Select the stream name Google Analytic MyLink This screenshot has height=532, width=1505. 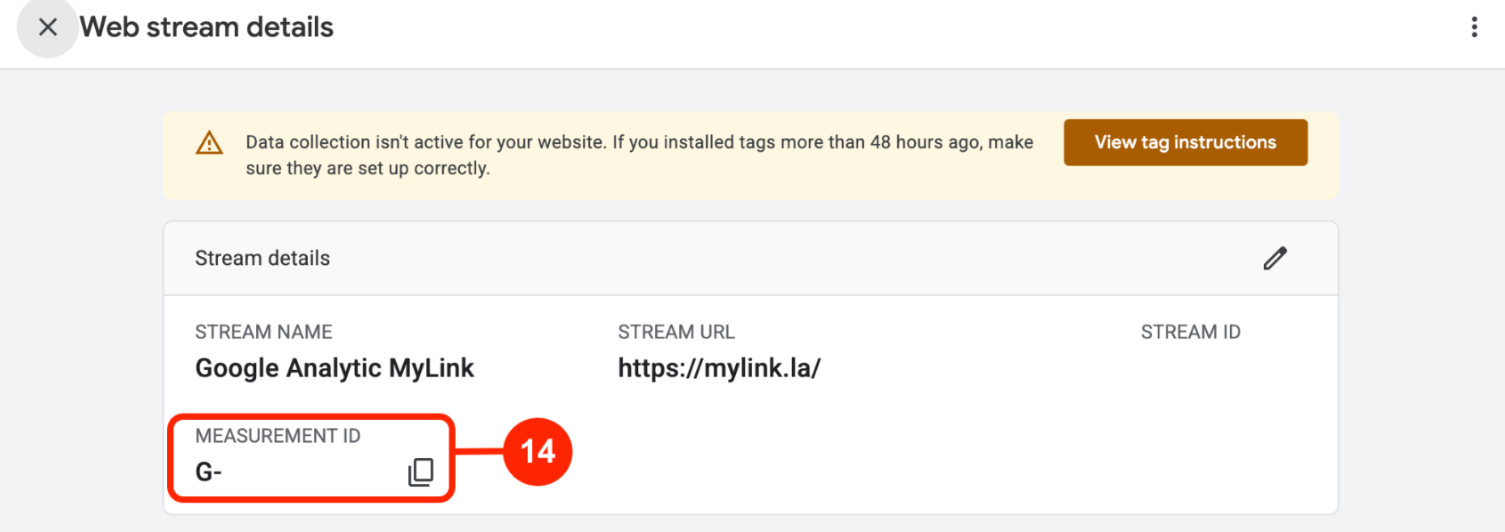coord(334,368)
